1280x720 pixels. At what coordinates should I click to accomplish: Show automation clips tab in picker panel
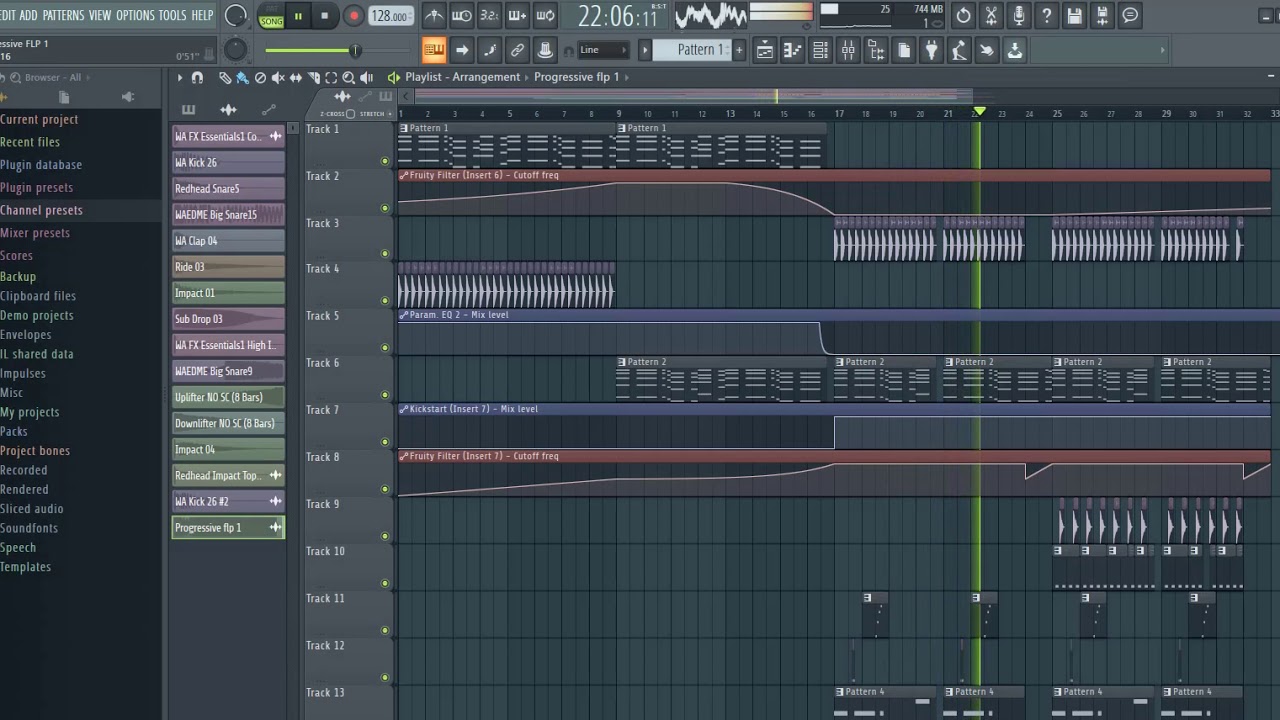click(268, 109)
